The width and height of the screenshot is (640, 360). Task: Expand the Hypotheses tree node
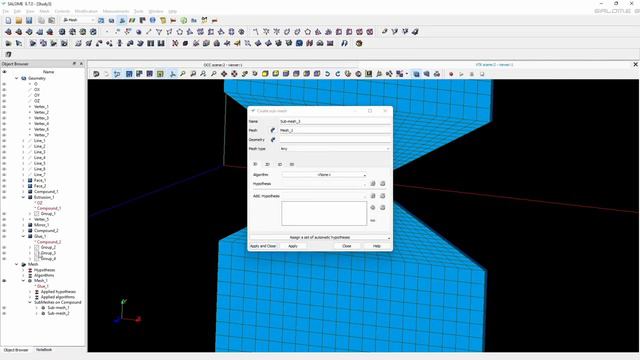click(23, 270)
